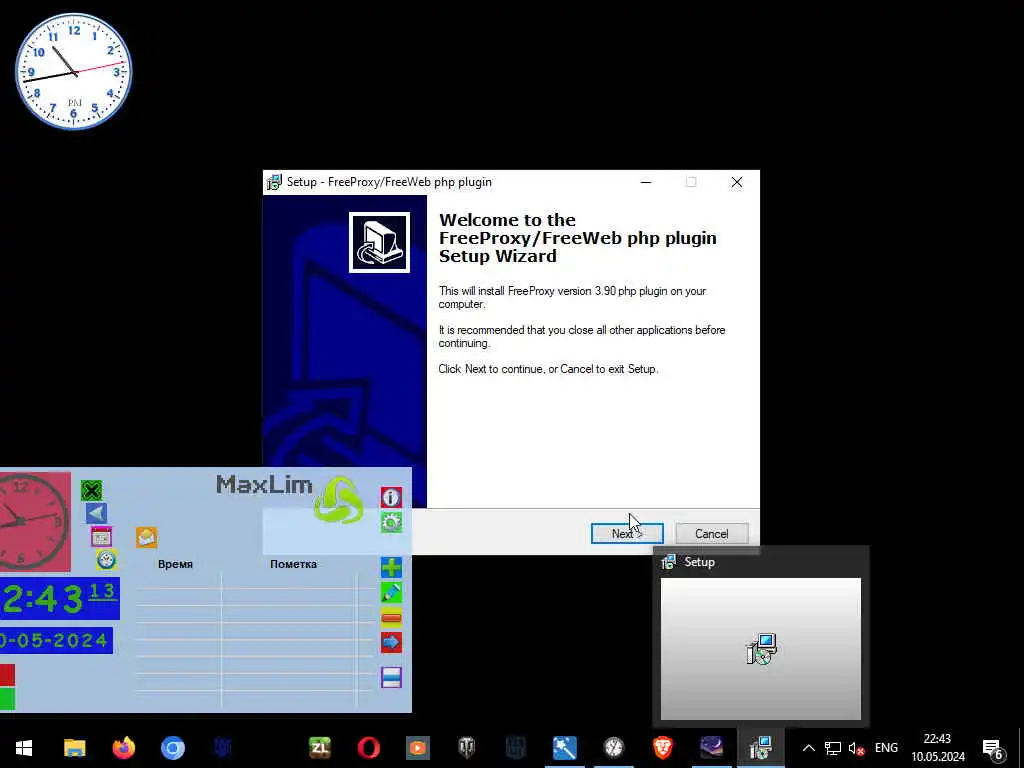The height and width of the screenshot is (768, 1024).
Task: Open the taskbar clock showing 22:43
Action: click(938, 748)
